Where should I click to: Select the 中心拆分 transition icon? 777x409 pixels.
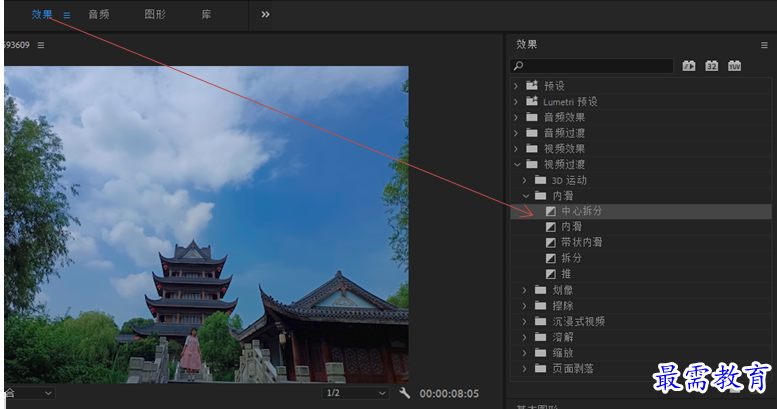[551, 211]
